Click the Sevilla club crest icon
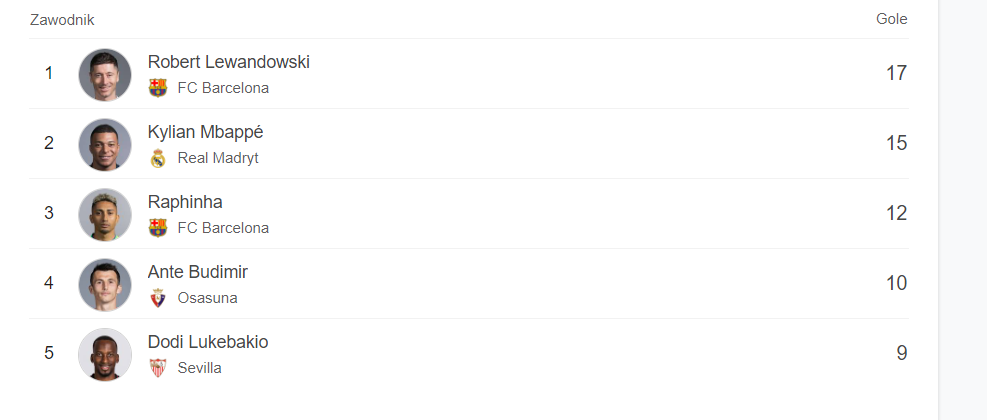This screenshot has height=420, width=987. click(x=158, y=367)
